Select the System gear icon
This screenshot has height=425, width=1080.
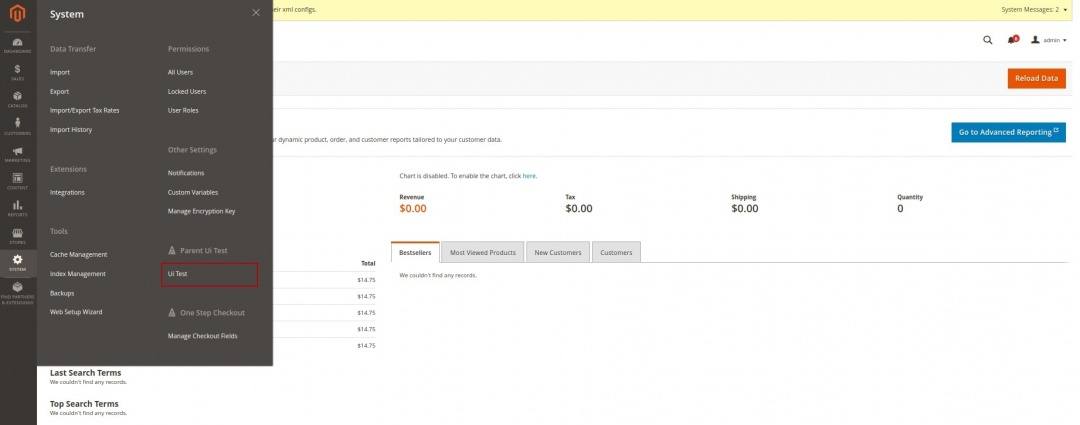[x=17, y=263]
